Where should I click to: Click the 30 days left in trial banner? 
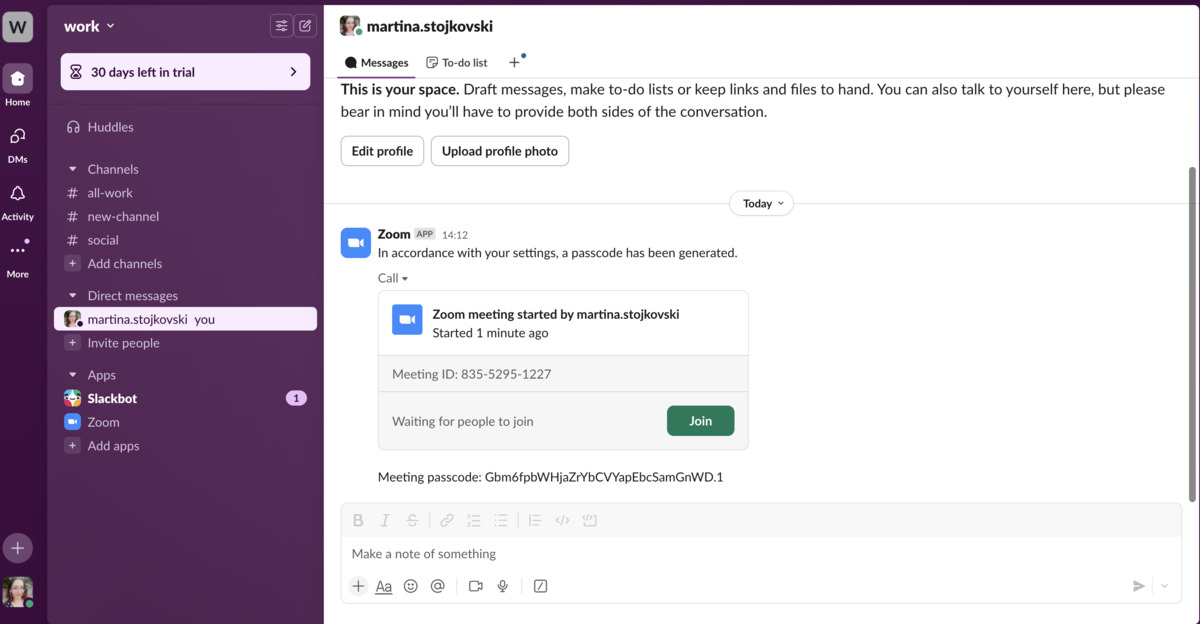[185, 72]
